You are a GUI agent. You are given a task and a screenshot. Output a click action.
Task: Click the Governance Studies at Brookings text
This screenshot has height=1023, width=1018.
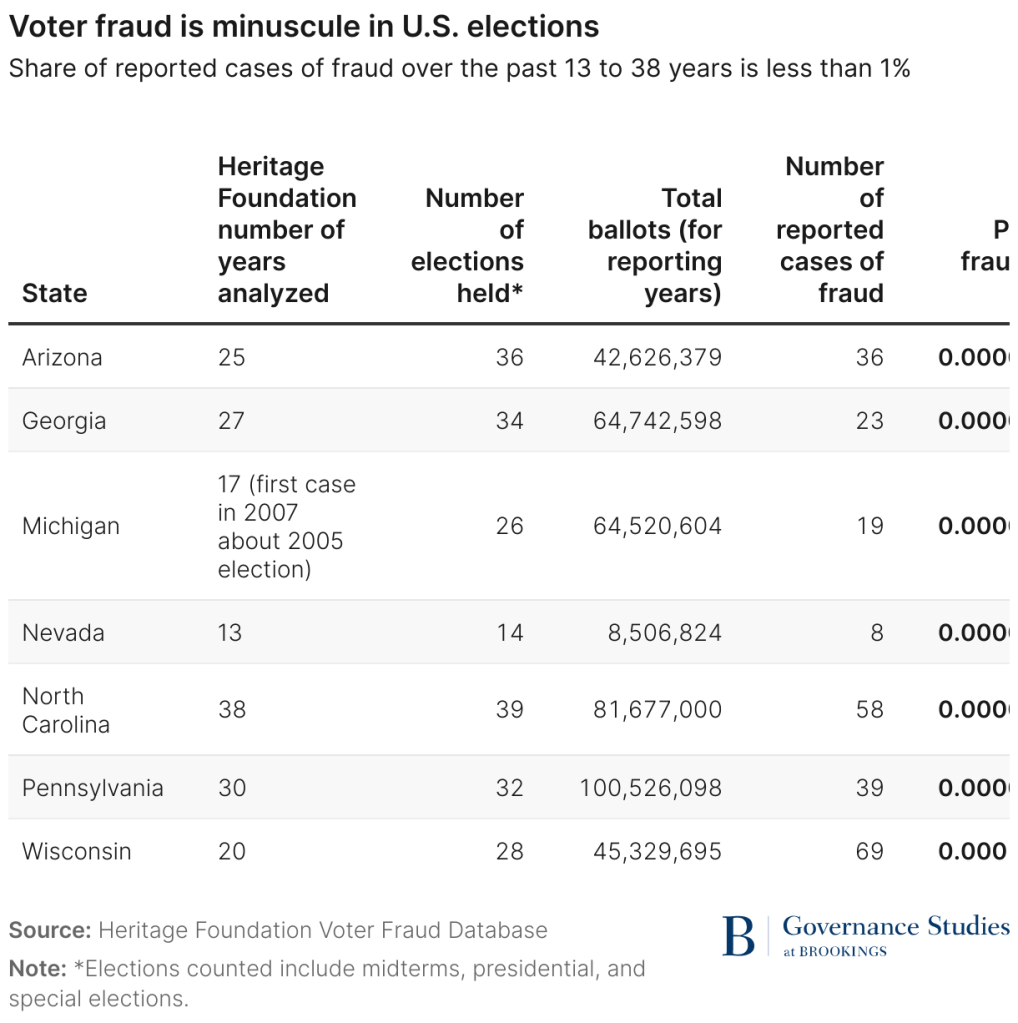[895, 936]
